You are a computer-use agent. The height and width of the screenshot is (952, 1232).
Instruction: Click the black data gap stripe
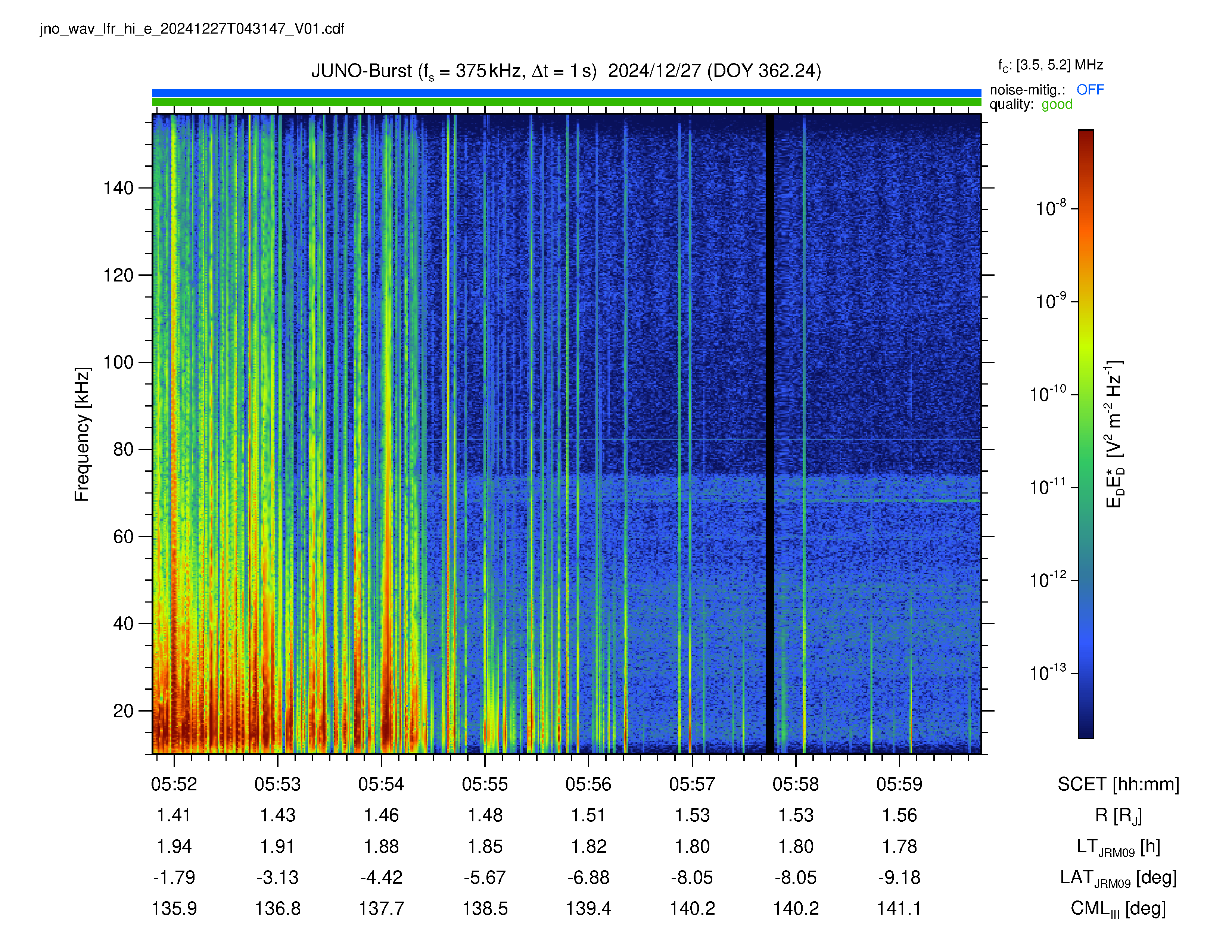769,434
